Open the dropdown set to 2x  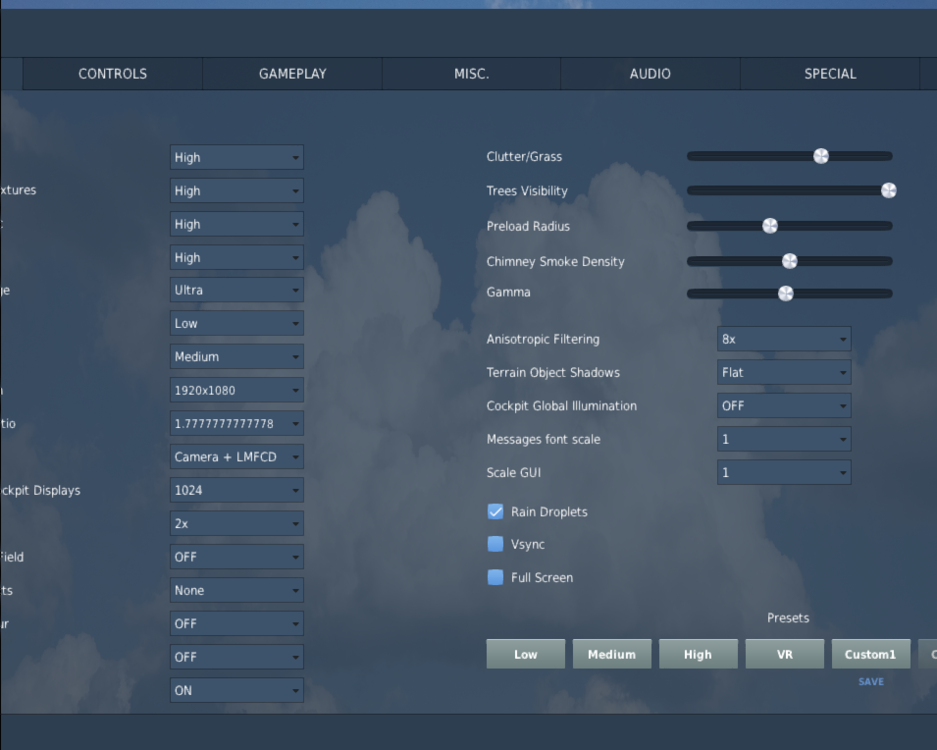click(237, 524)
